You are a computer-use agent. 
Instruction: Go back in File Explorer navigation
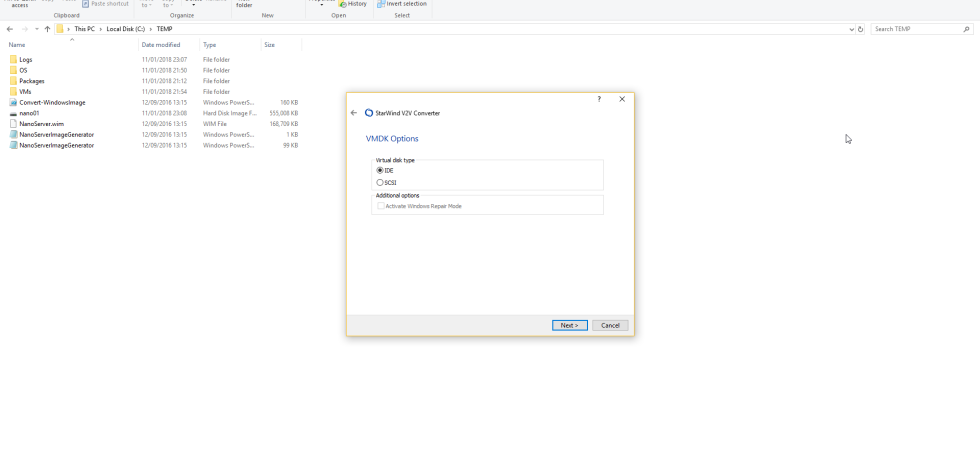[x=9, y=29]
